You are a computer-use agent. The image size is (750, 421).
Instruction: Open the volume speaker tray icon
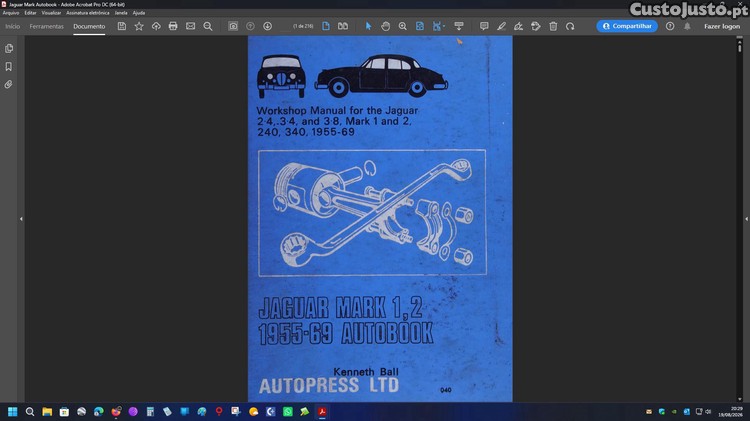(708, 411)
